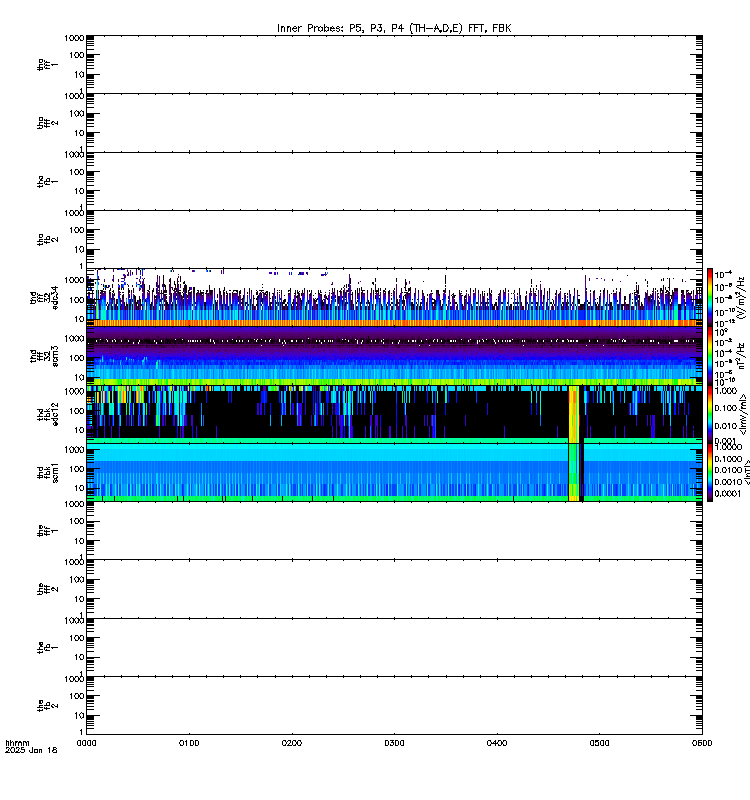The image size is (750, 800).
Task: Click the yellow-green band at the bottom of the scm3 panel
Action: 394,382
